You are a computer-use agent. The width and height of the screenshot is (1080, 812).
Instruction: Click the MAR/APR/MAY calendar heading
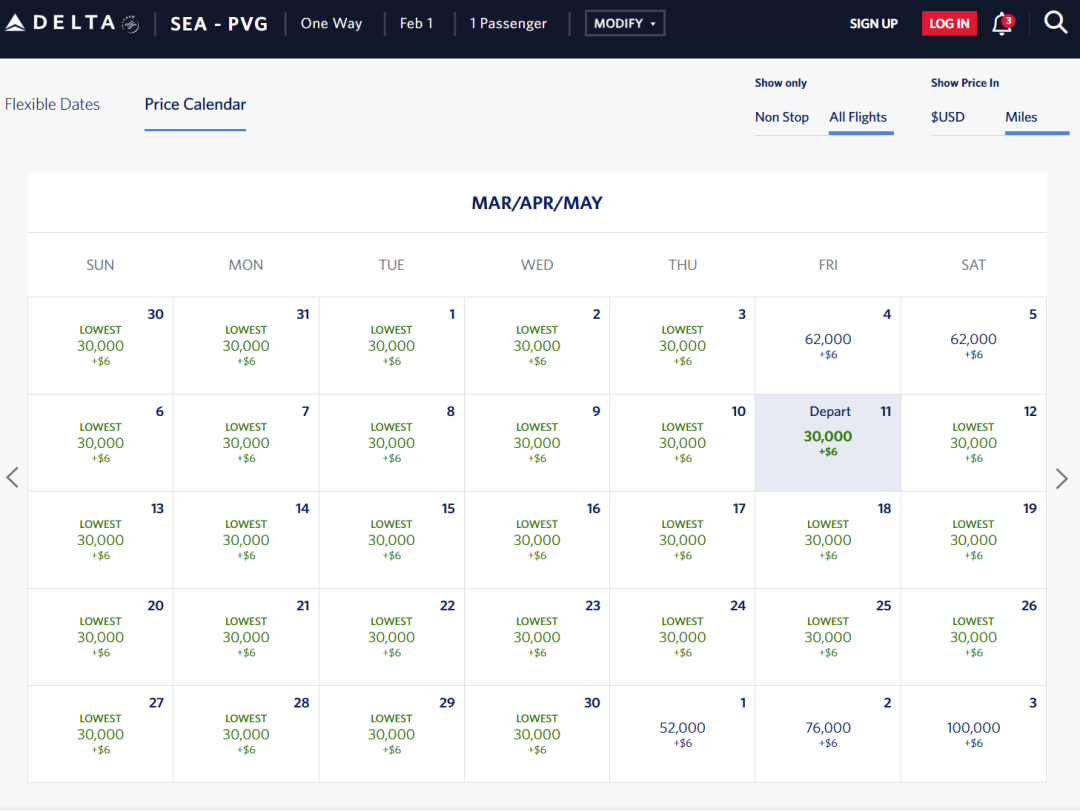(x=537, y=203)
